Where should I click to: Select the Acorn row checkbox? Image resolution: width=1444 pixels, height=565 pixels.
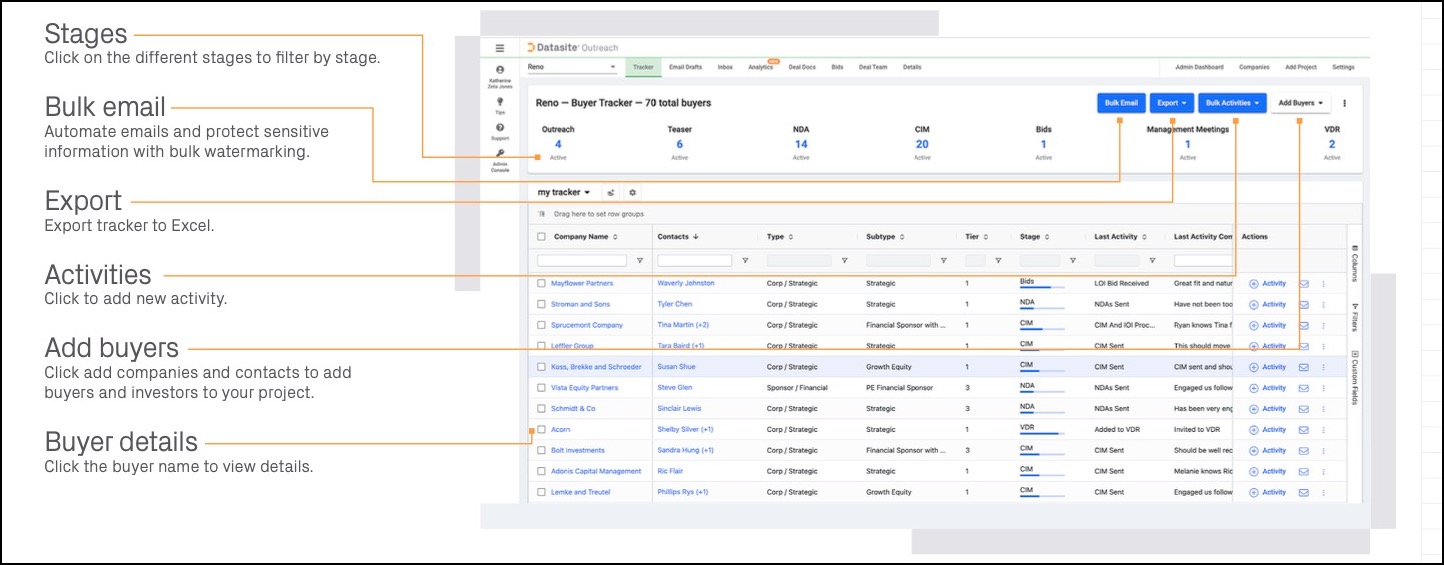(541, 430)
